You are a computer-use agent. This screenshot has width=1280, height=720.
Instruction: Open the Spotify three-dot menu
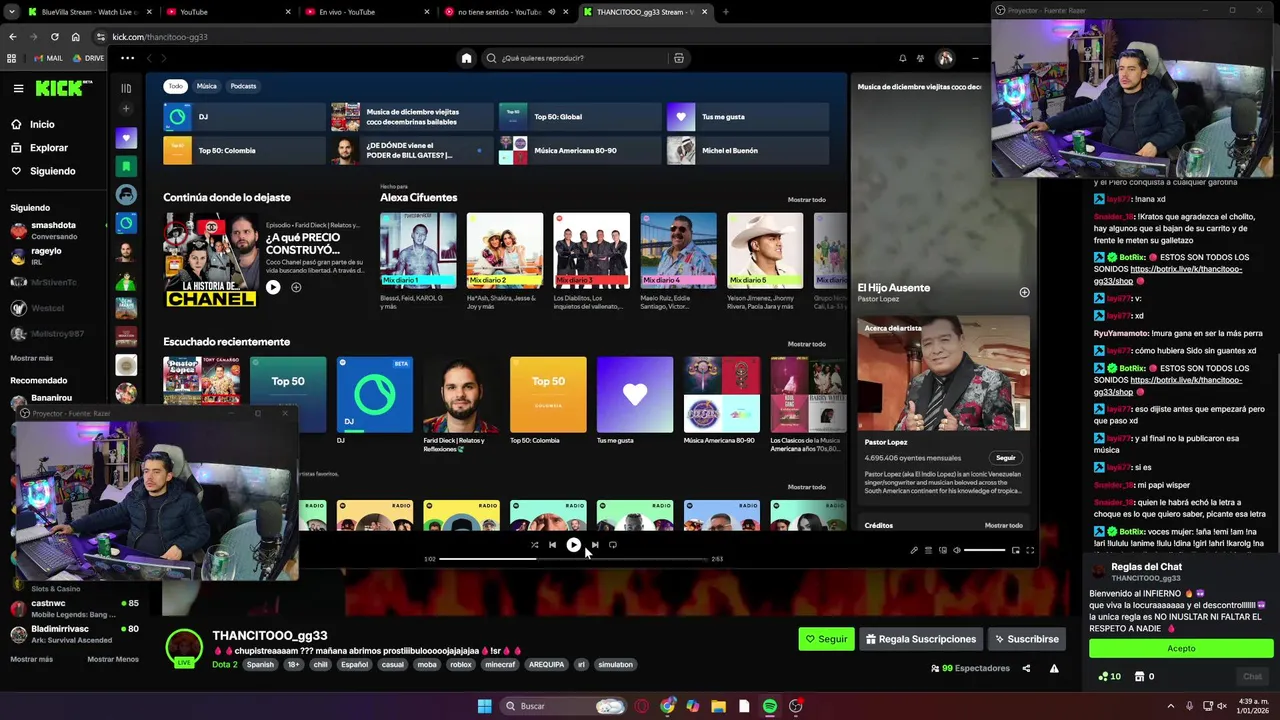(127, 58)
